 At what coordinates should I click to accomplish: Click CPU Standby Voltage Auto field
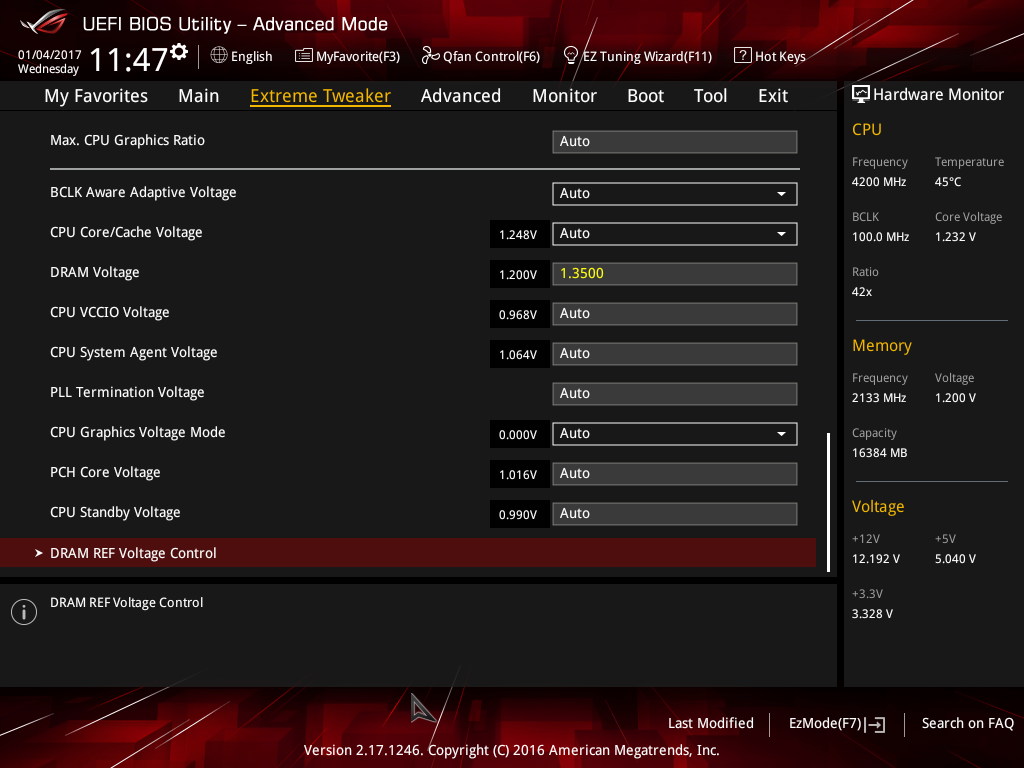(x=675, y=513)
